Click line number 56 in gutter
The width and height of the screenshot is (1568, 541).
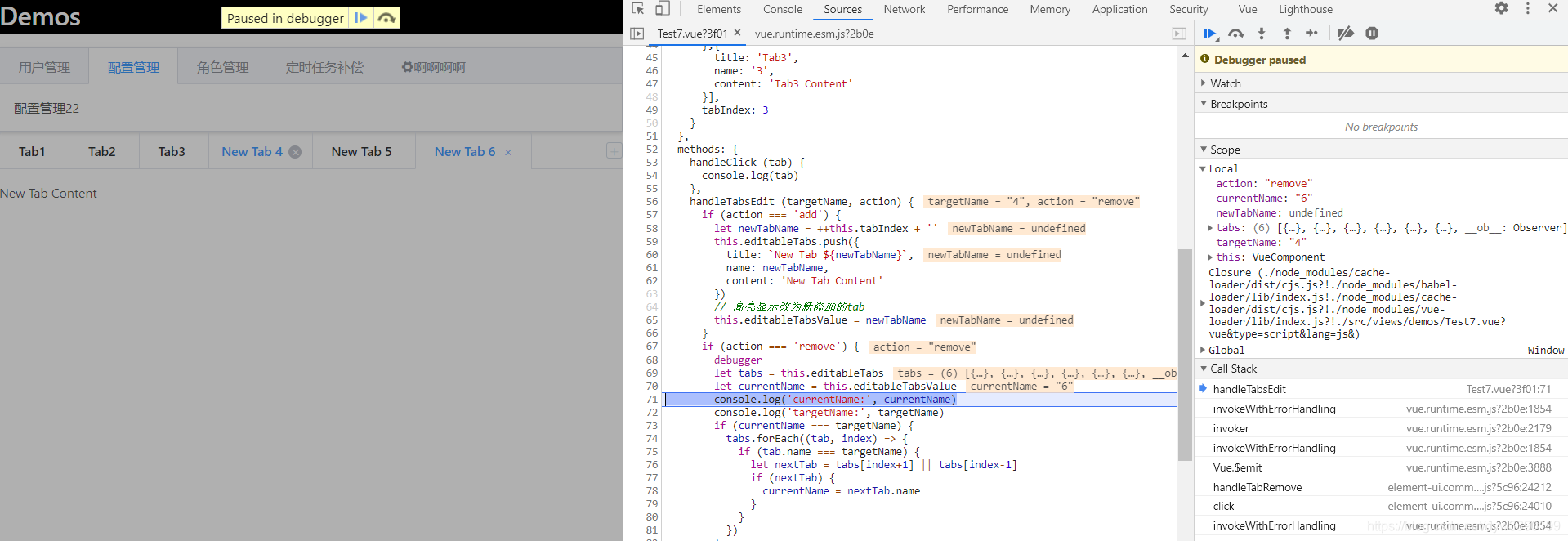coord(651,201)
